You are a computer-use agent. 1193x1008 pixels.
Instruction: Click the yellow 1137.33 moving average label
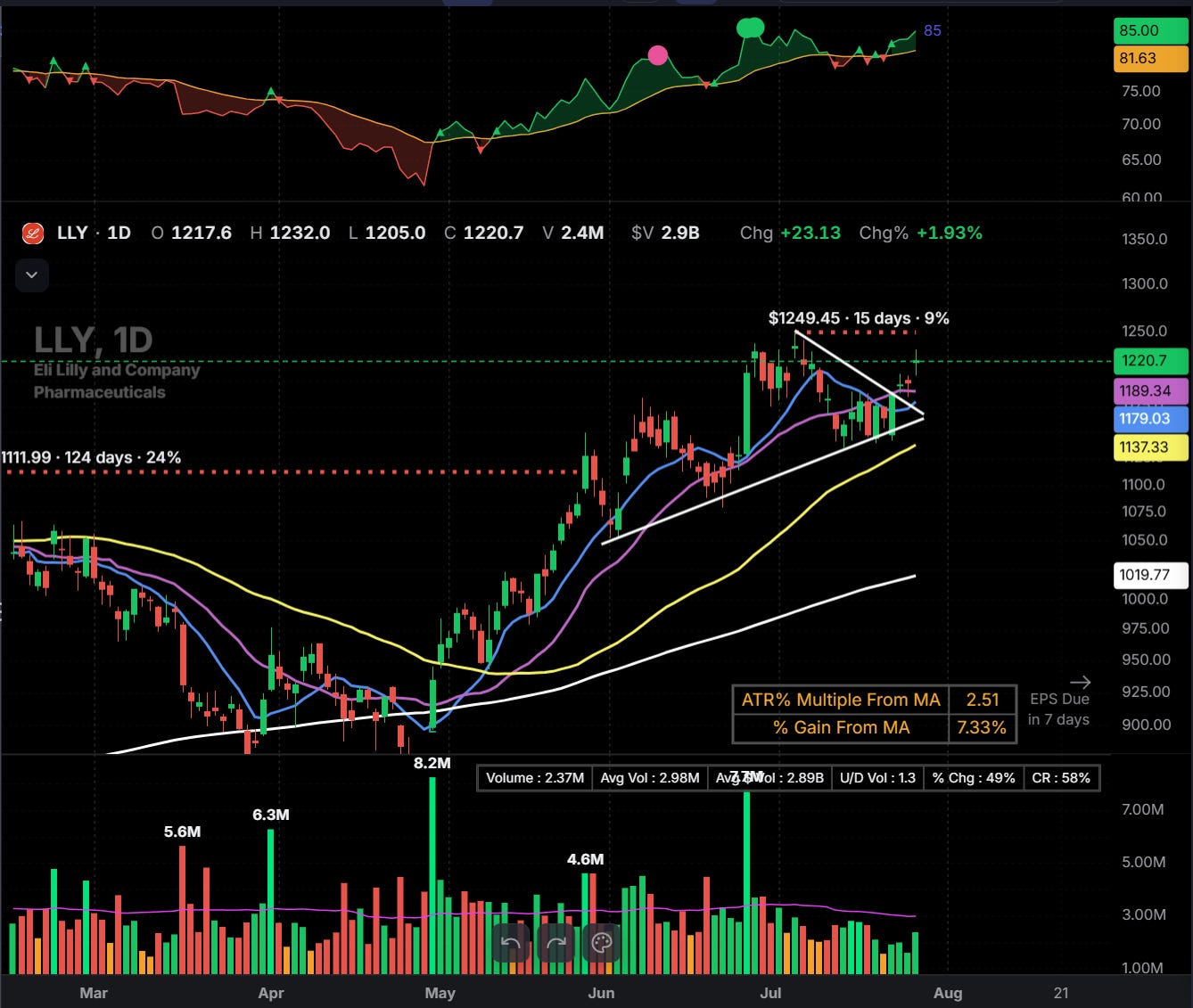coord(1149,447)
